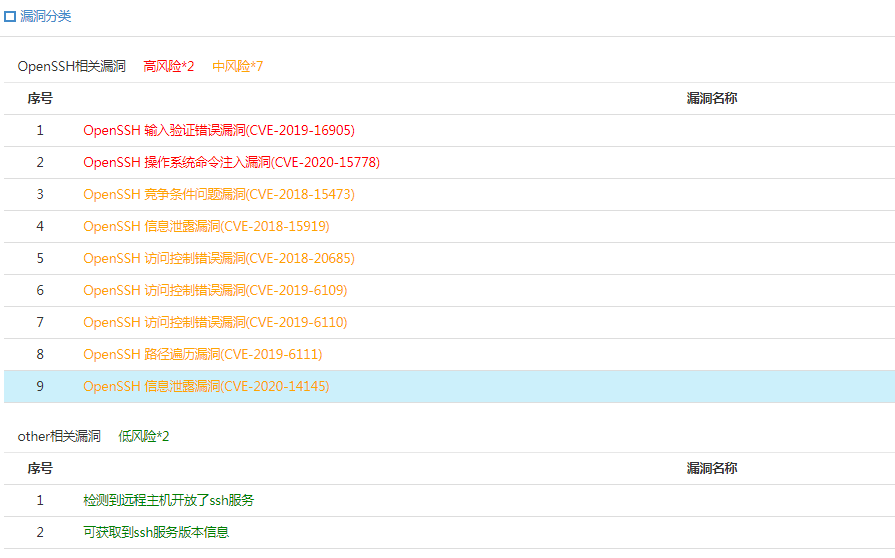The image size is (895, 558).
Task: Open OpenSSH 竞争条件问题漏洞 CVE-2018-15473
Action: coord(219,195)
